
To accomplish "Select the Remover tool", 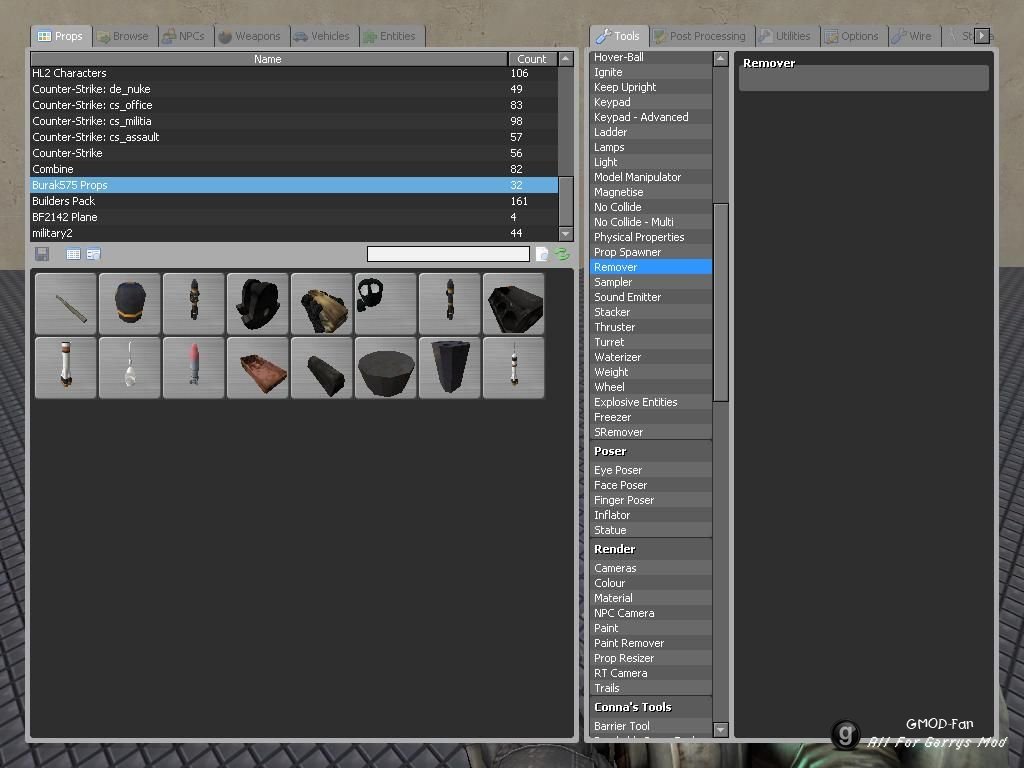I will click(x=651, y=267).
